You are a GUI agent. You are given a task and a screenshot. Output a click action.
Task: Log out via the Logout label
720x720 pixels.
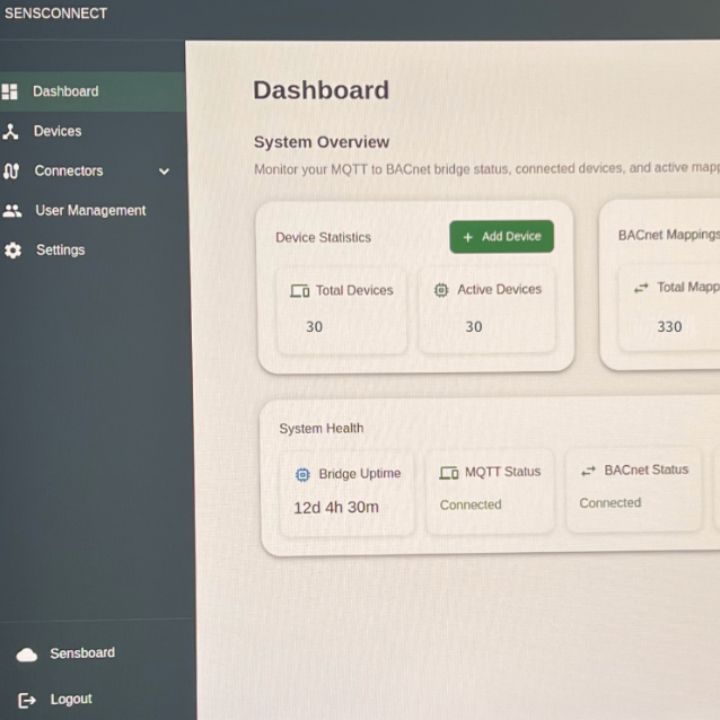point(71,699)
